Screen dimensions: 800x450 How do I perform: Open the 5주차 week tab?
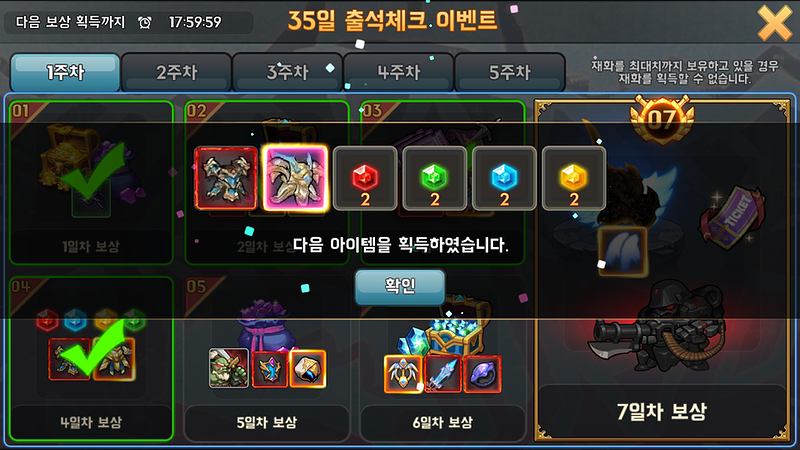pyautogui.click(x=510, y=72)
